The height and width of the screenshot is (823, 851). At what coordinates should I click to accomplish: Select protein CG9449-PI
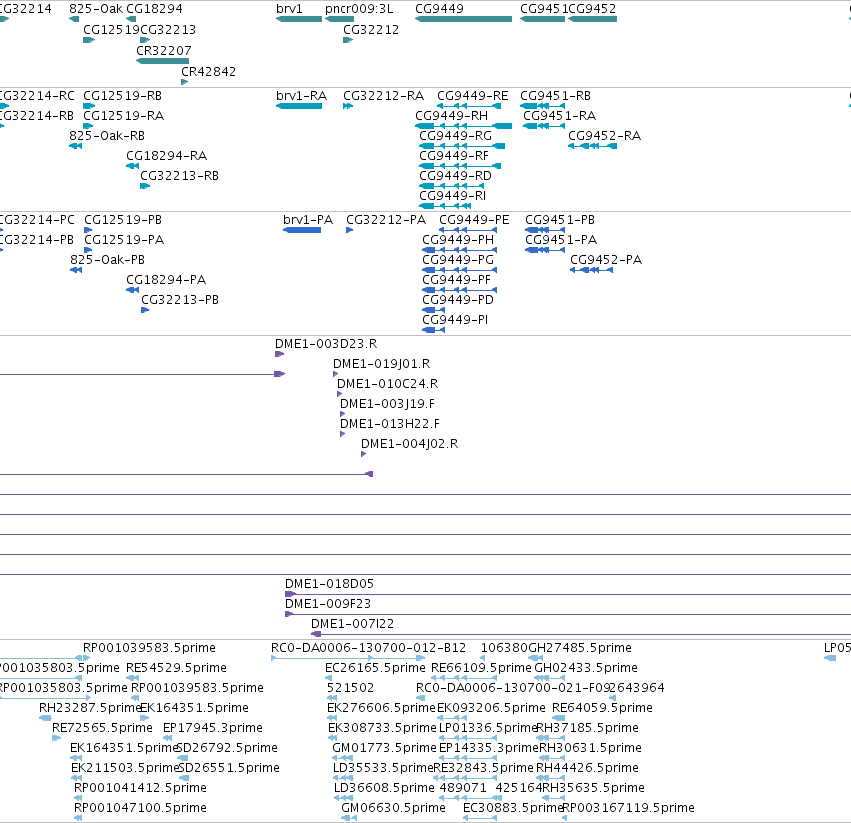(x=434, y=330)
